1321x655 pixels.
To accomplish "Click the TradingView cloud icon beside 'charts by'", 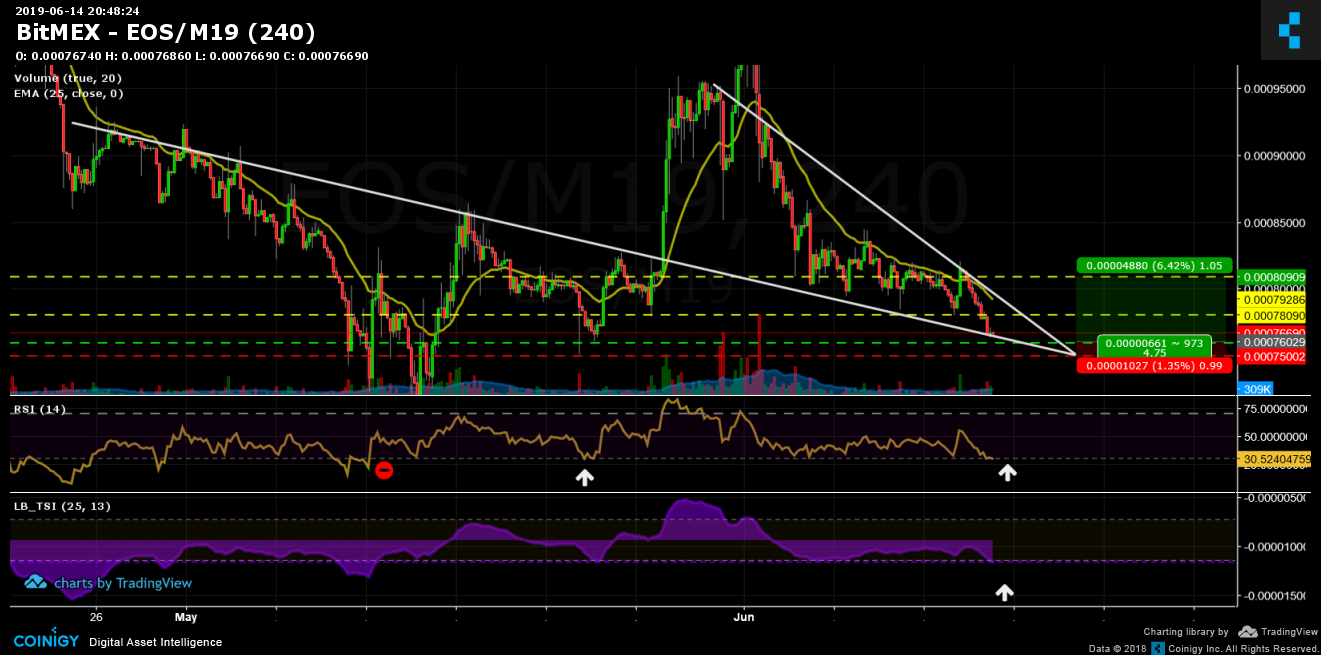I will point(35,582).
